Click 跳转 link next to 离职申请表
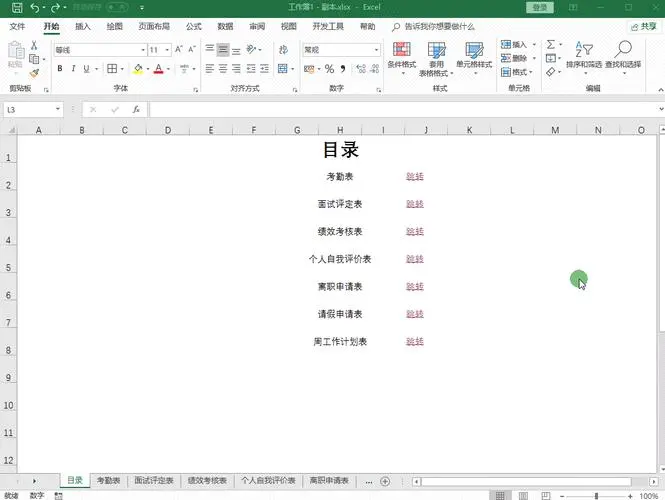This screenshot has width=665, height=500. [x=415, y=287]
